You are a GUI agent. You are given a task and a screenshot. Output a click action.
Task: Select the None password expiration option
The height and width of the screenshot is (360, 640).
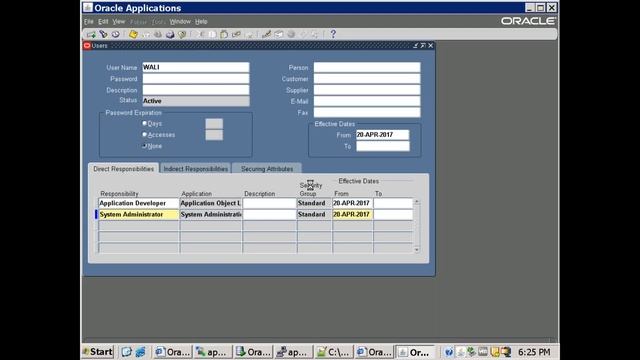[x=144, y=146]
